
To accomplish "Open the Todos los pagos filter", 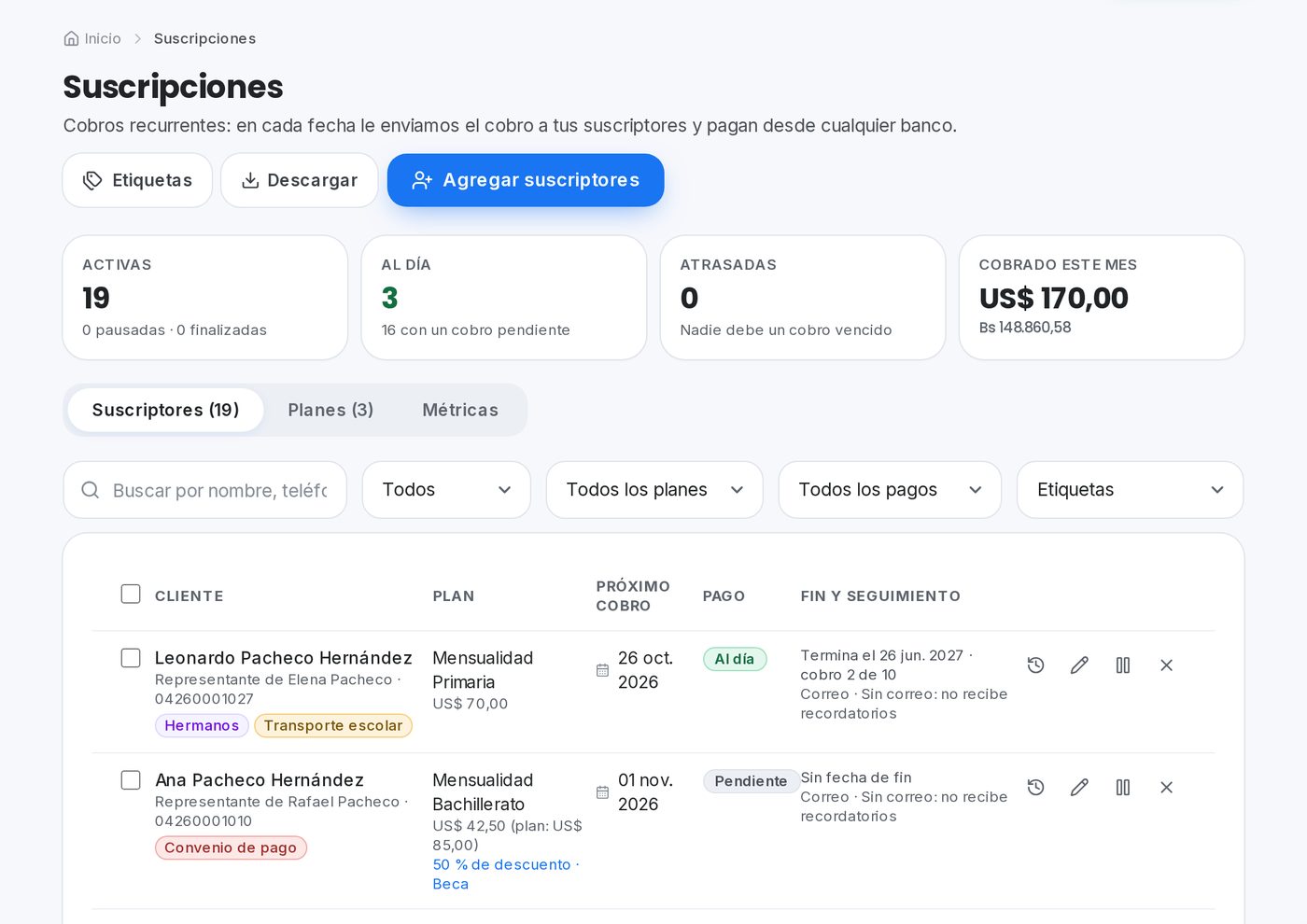I will click(890, 490).
